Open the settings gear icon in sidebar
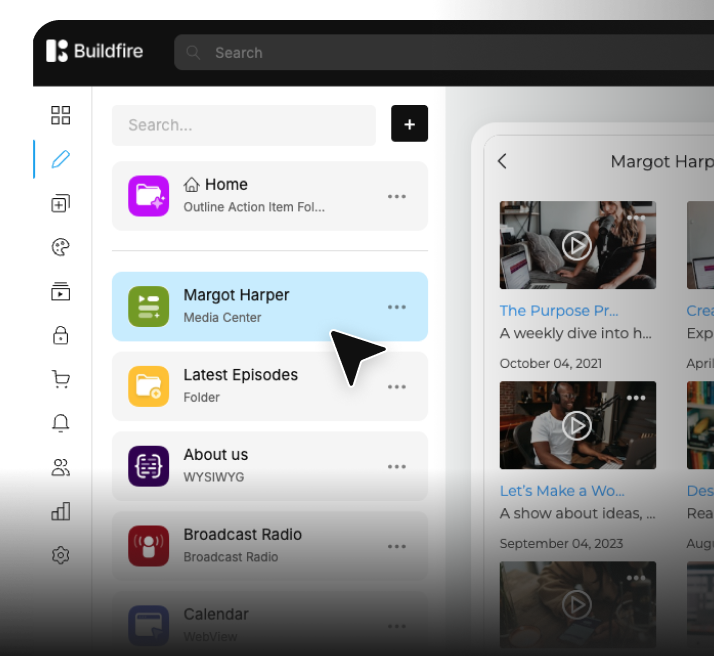 tap(61, 555)
